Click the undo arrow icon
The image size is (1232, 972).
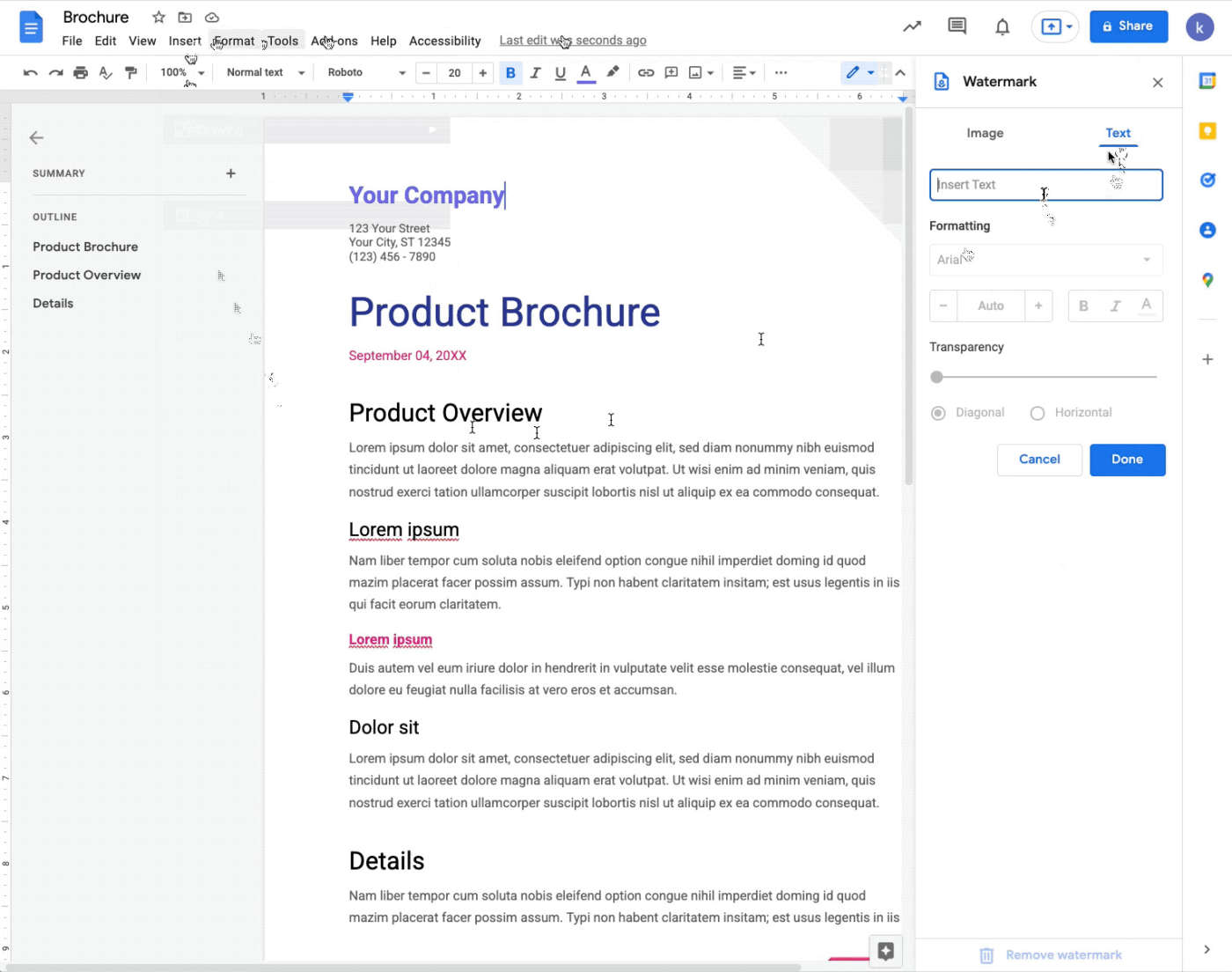tap(31, 73)
